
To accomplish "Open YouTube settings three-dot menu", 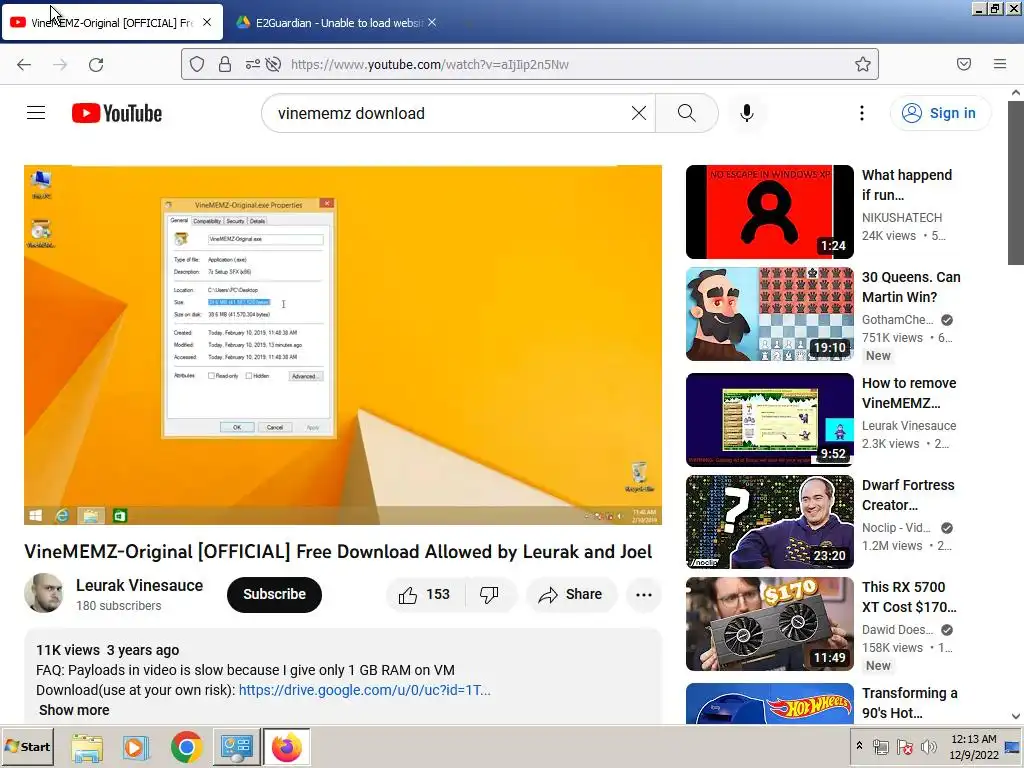I will click(862, 113).
